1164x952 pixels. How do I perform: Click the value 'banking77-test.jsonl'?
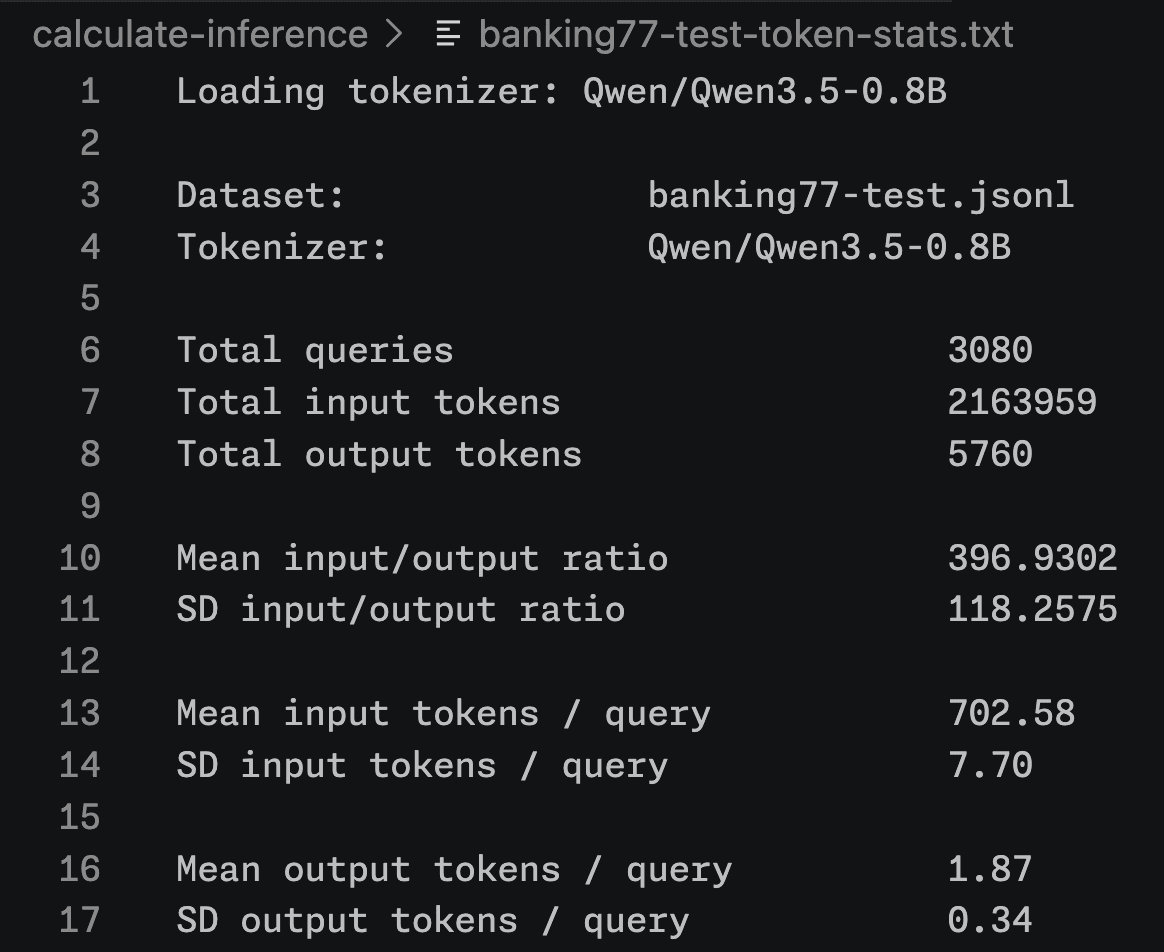861,195
